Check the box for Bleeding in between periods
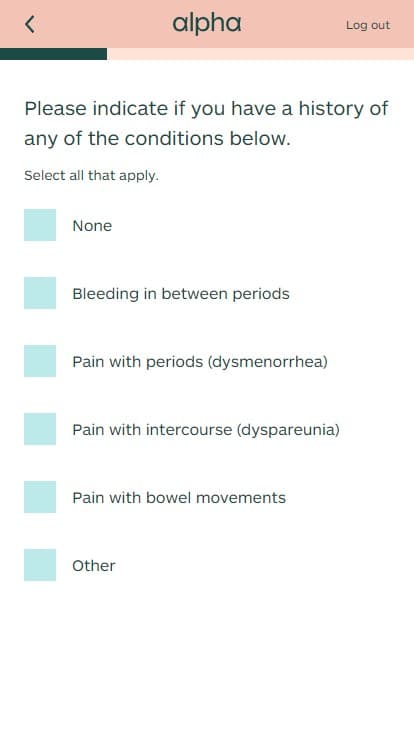This screenshot has width=414, height=736. coord(40,293)
